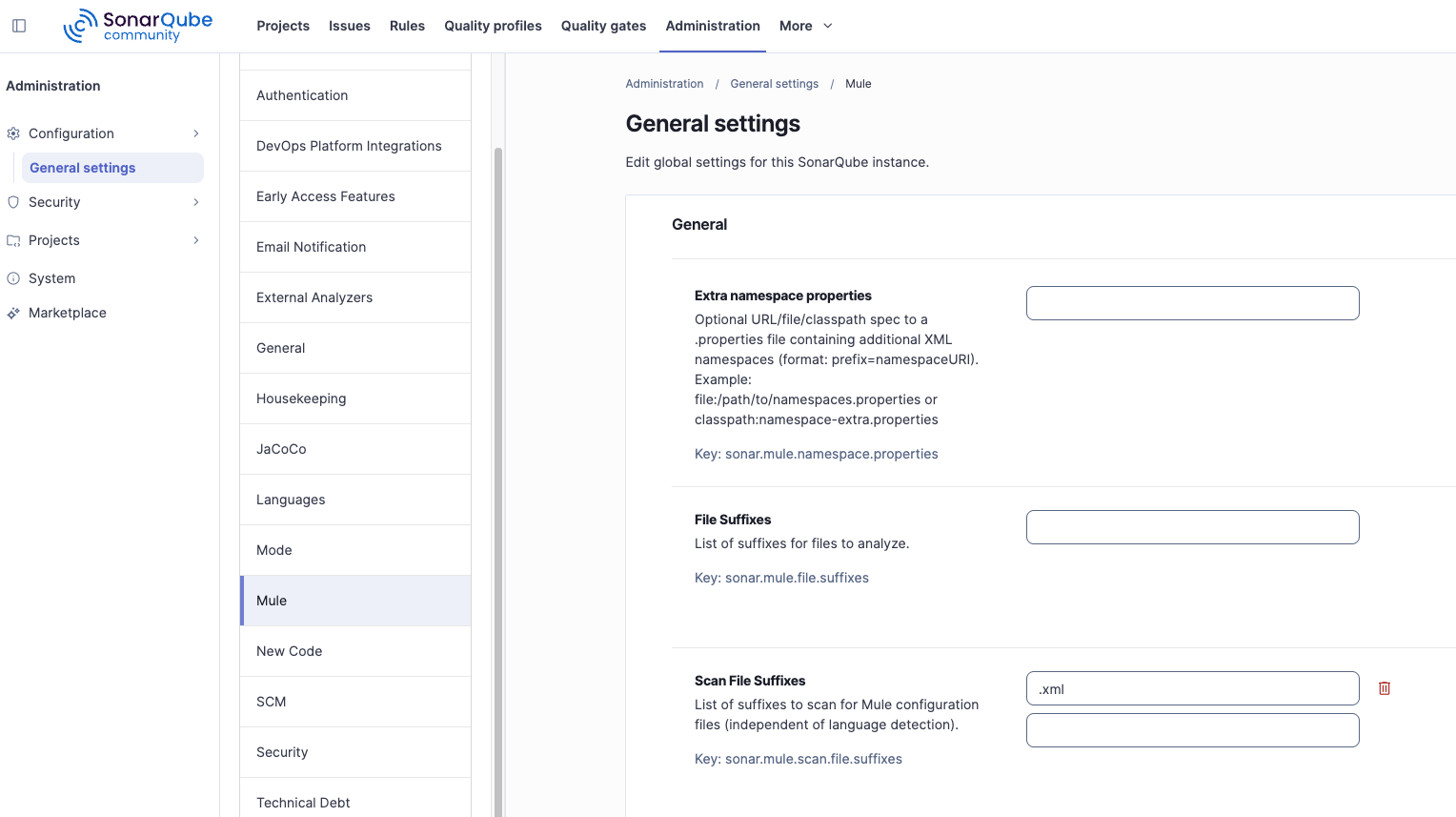Click the sonar.mule.scan.file.suffixes key text
This screenshot has height=817, width=1456.
point(814,759)
